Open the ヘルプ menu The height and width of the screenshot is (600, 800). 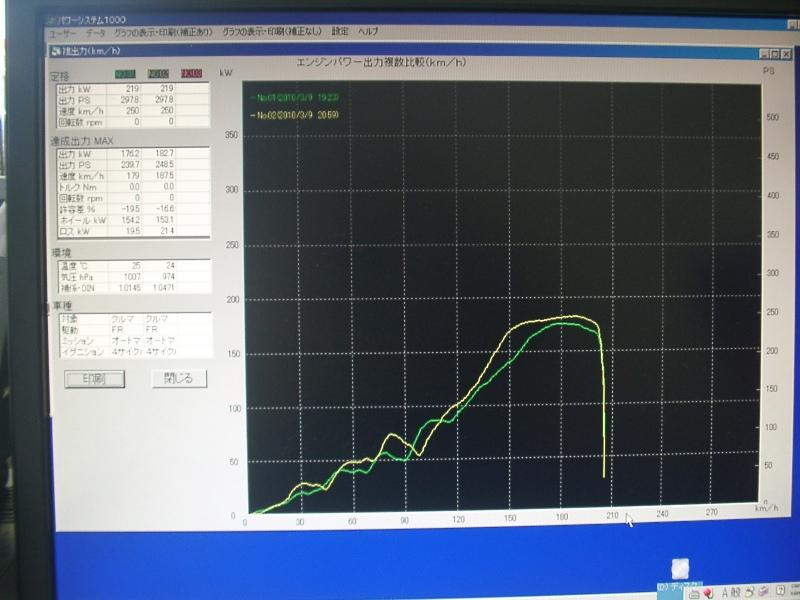pos(368,31)
